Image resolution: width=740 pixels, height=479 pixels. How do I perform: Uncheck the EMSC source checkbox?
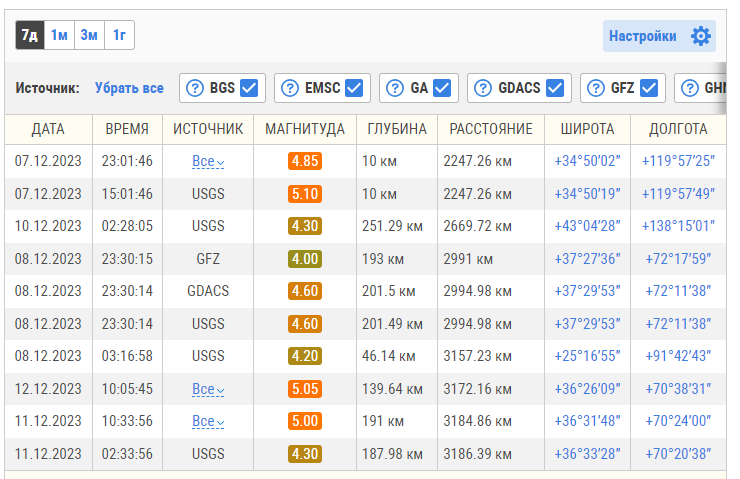pyautogui.click(x=354, y=88)
